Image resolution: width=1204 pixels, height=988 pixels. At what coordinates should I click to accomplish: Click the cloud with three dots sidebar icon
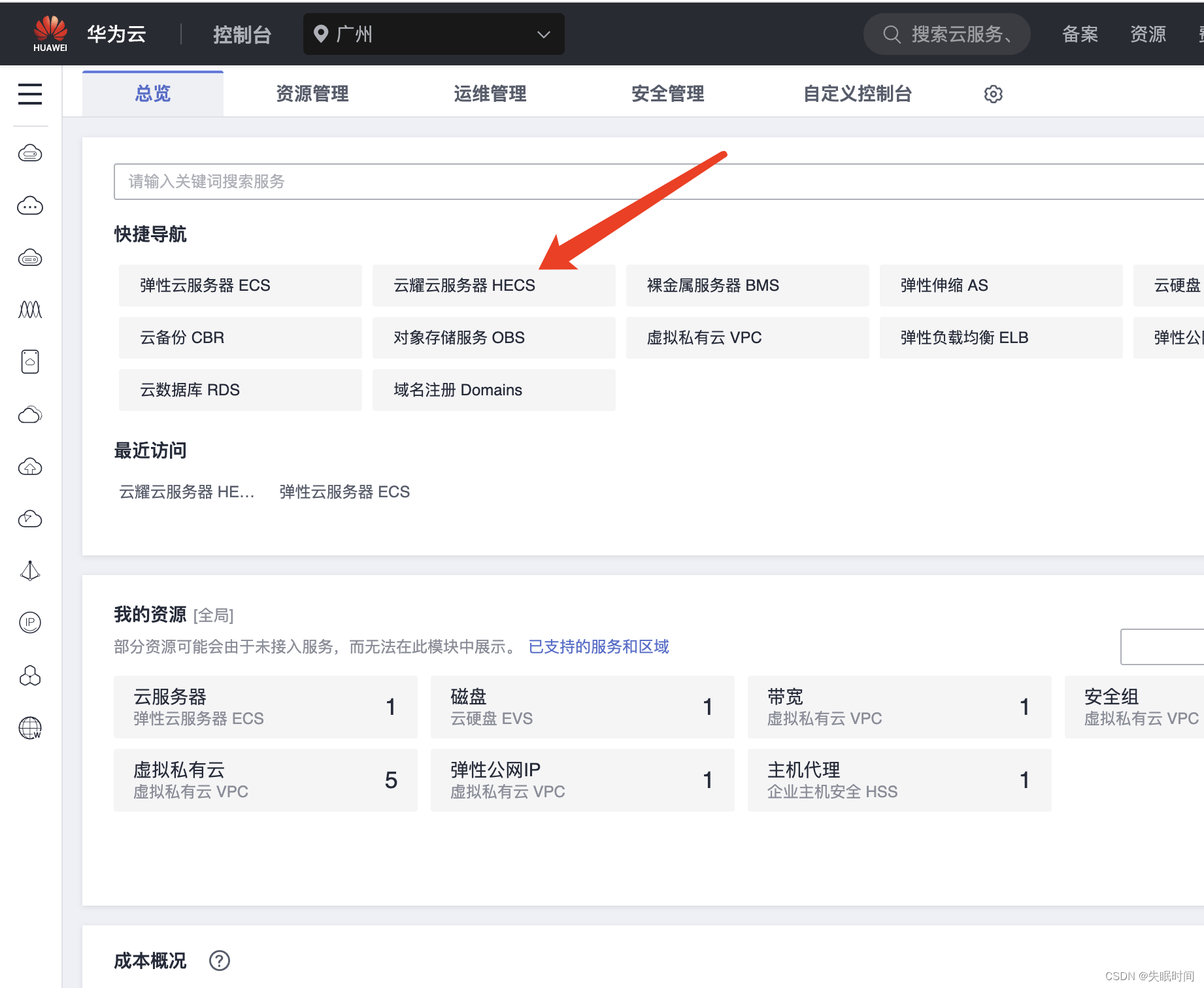tap(30, 206)
